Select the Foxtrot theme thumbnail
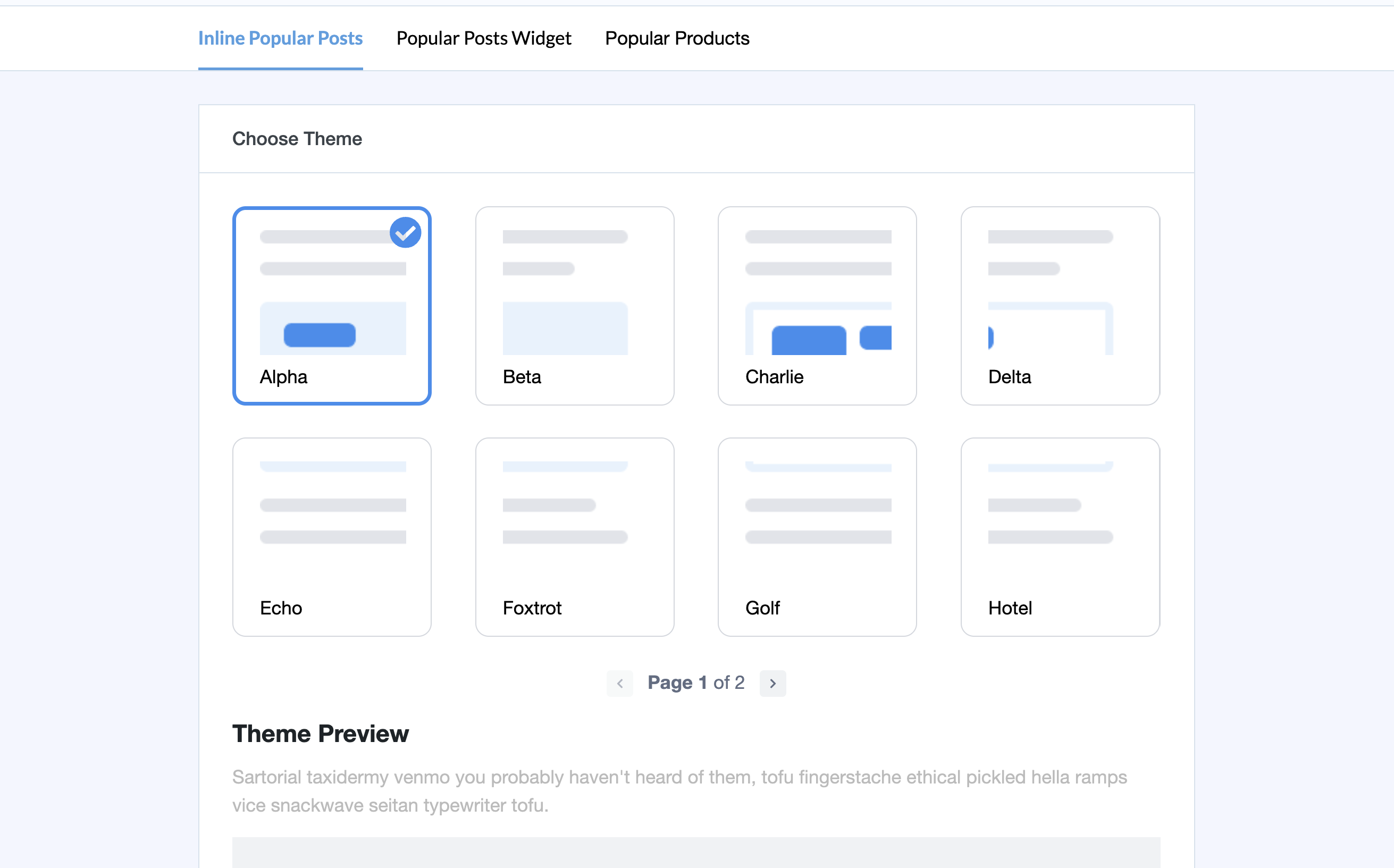This screenshot has width=1394, height=868. click(x=574, y=537)
